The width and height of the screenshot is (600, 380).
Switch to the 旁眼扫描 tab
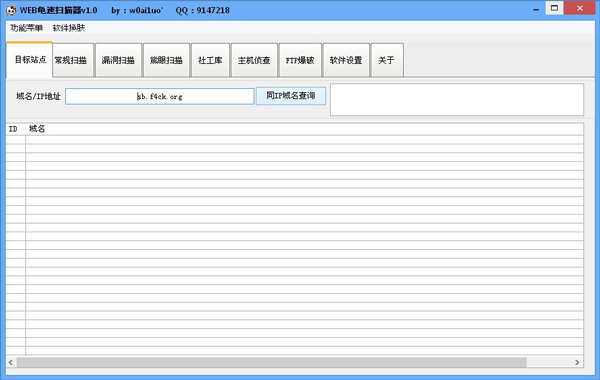coord(166,60)
